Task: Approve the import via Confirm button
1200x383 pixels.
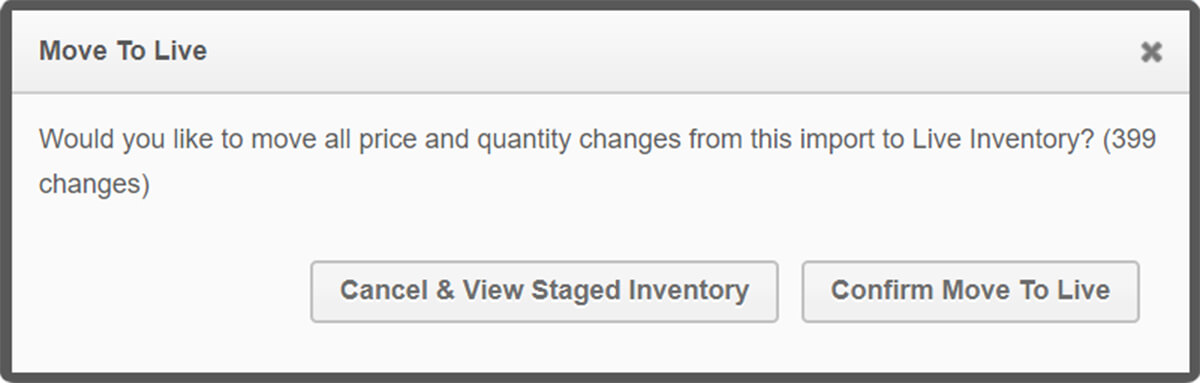Action: (970, 291)
